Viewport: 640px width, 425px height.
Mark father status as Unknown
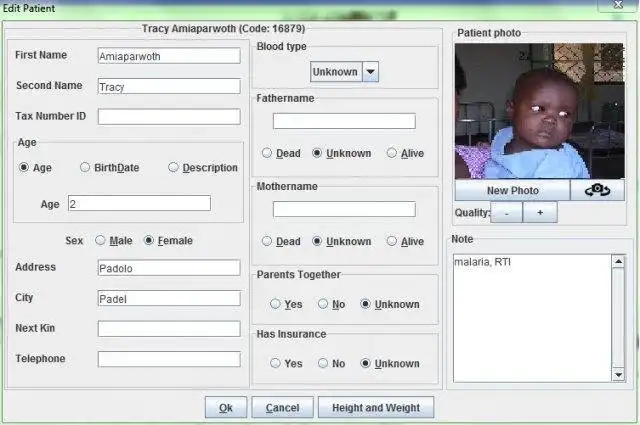[x=317, y=153]
